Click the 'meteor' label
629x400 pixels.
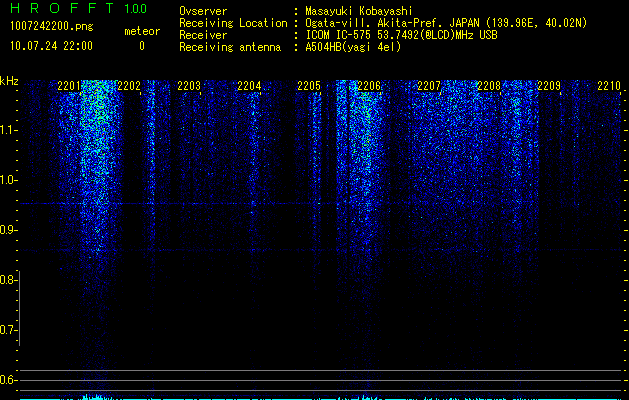click(x=142, y=31)
